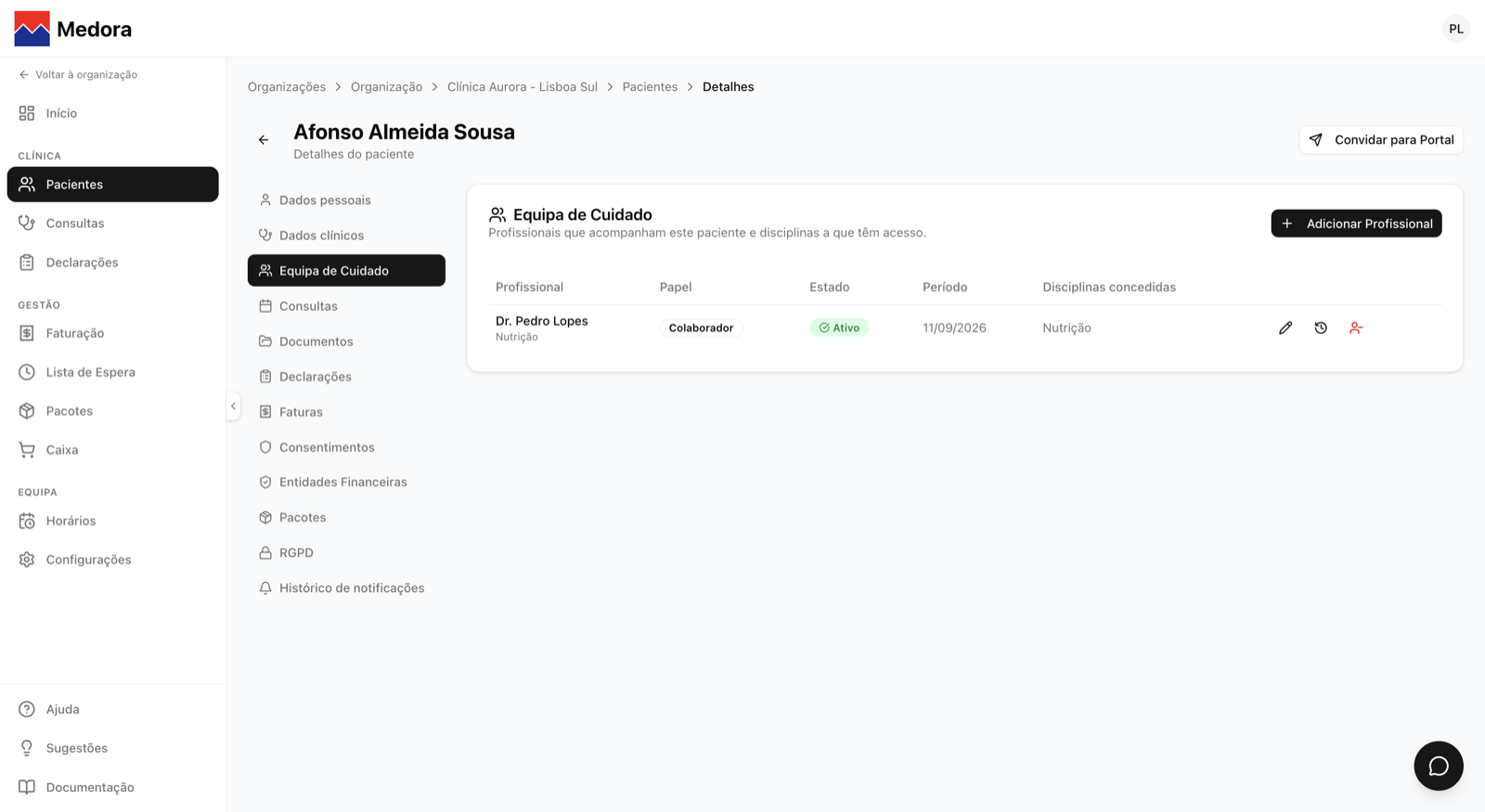1485x812 pixels.
Task: Click Clínica Aurora - Lisboa Sul breadcrumb
Action: pyautogui.click(x=523, y=86)
